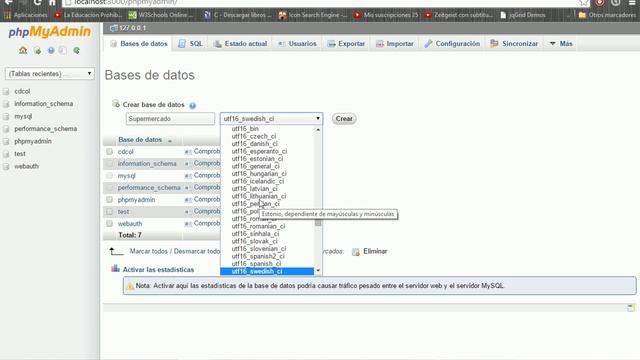Open the Importar tab
The image size is (640, 360).
point(395,44)
